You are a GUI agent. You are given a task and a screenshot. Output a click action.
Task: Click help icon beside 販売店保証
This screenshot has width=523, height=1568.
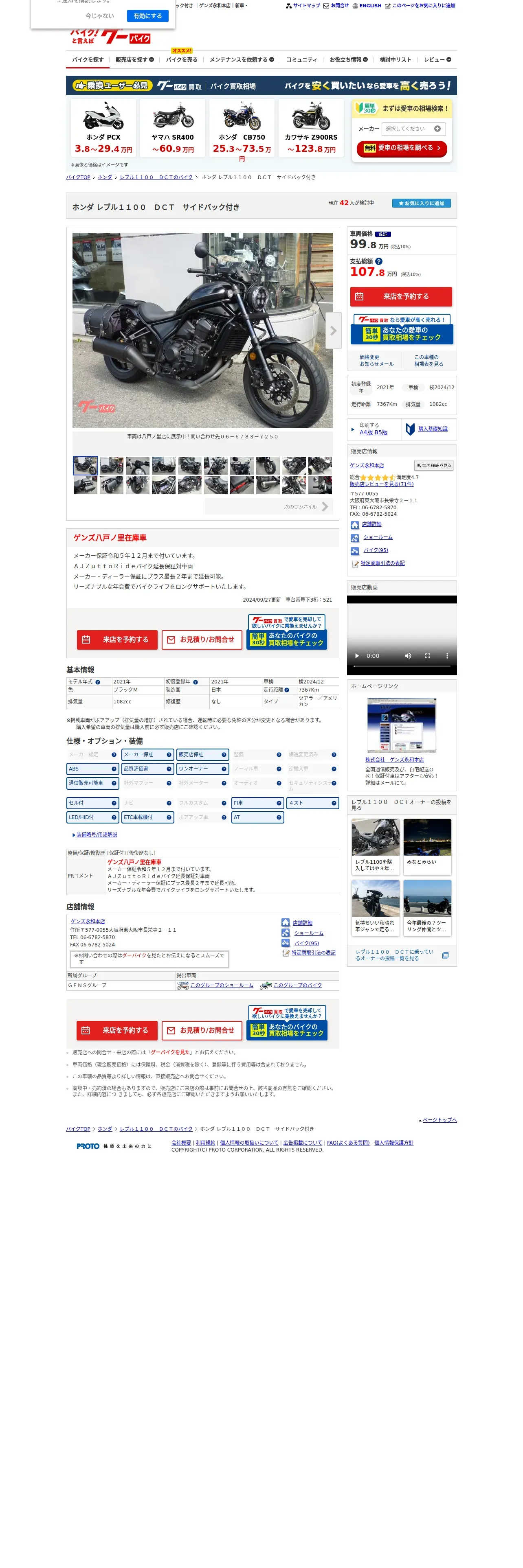[224, 754]
